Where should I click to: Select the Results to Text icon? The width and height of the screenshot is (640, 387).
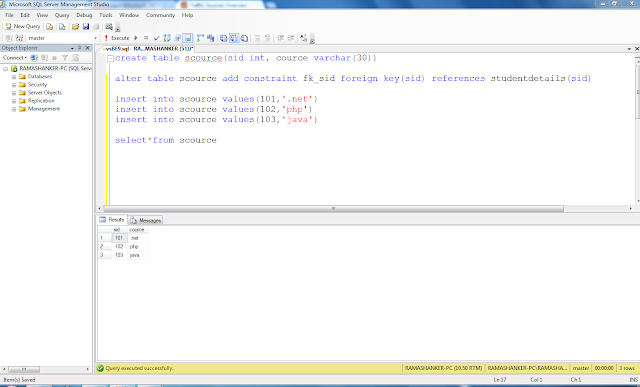(x=224, y=38)
